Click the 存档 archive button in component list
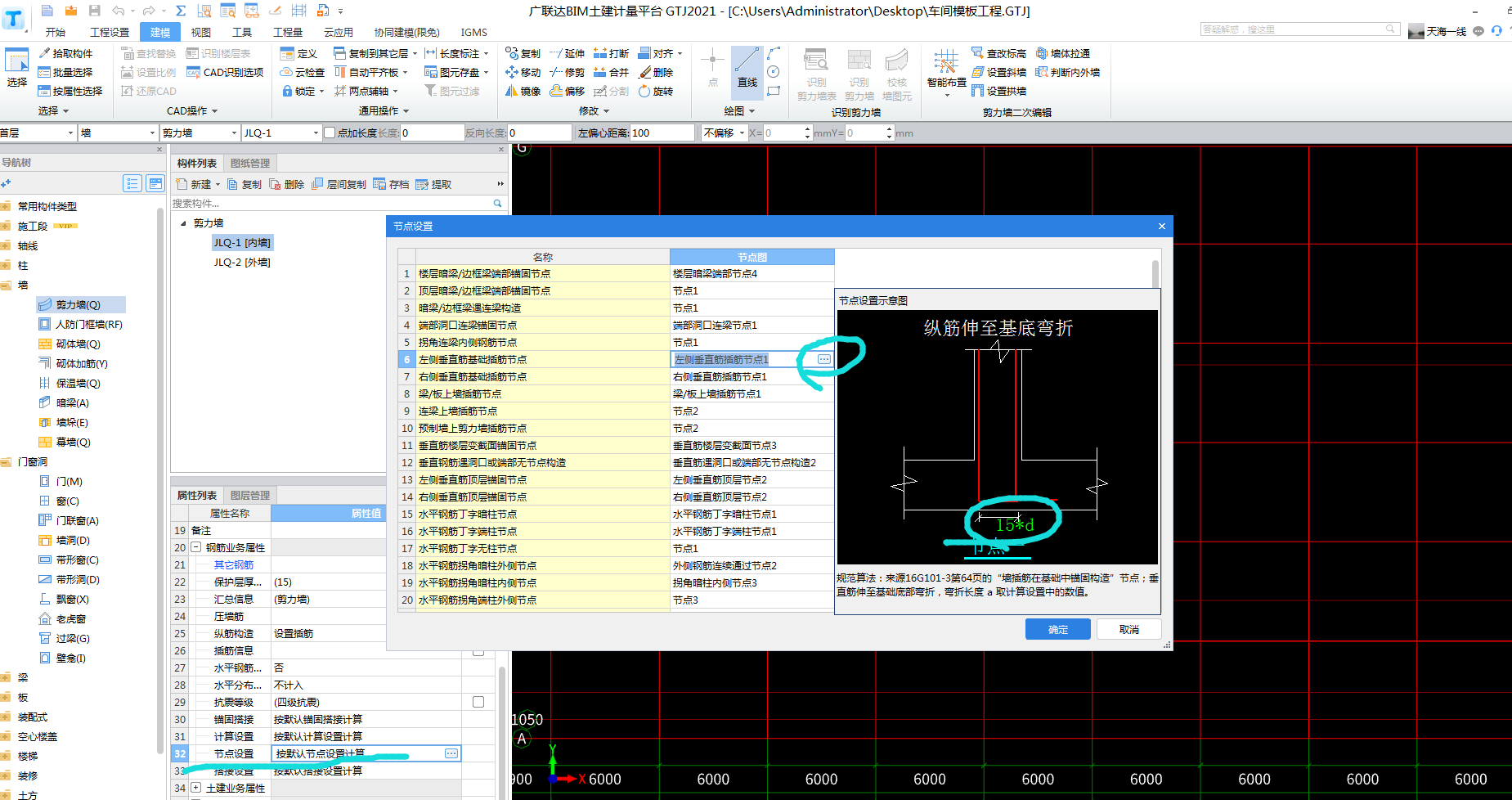The width and height of the screenshot is (1512, 800). click(391, 184)
